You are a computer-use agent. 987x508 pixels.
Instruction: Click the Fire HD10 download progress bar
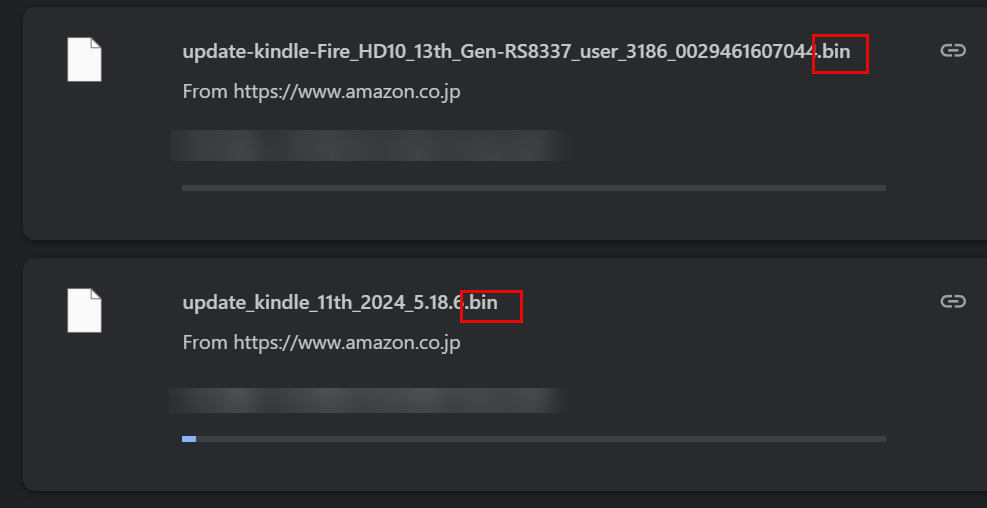click(x=534, y=188)
